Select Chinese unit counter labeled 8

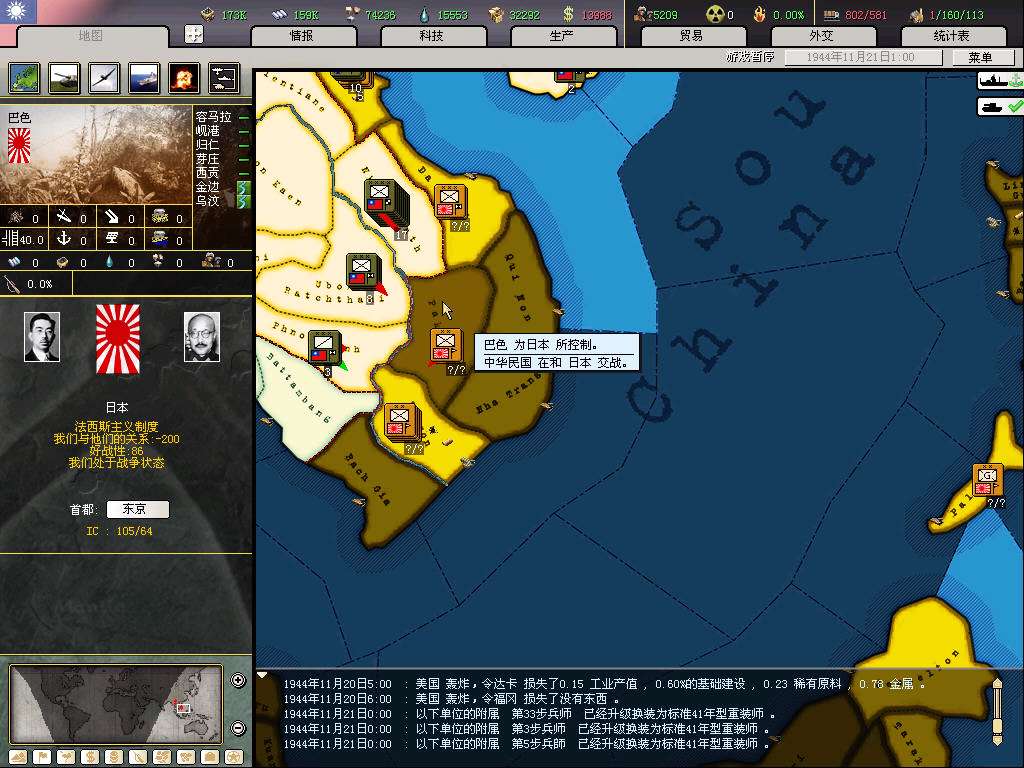363,273
